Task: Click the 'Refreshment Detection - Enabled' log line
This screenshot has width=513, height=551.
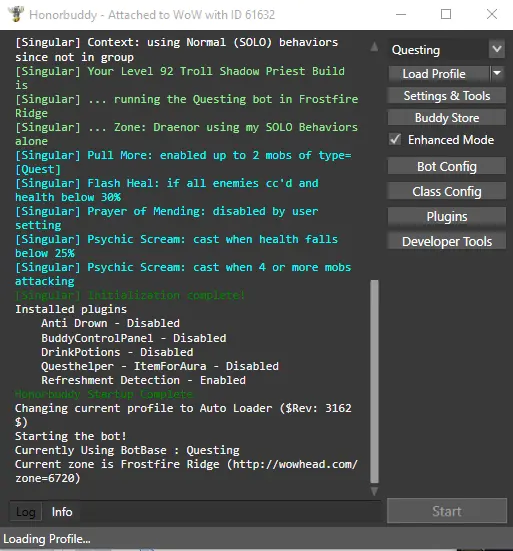Action: [143, 380]
